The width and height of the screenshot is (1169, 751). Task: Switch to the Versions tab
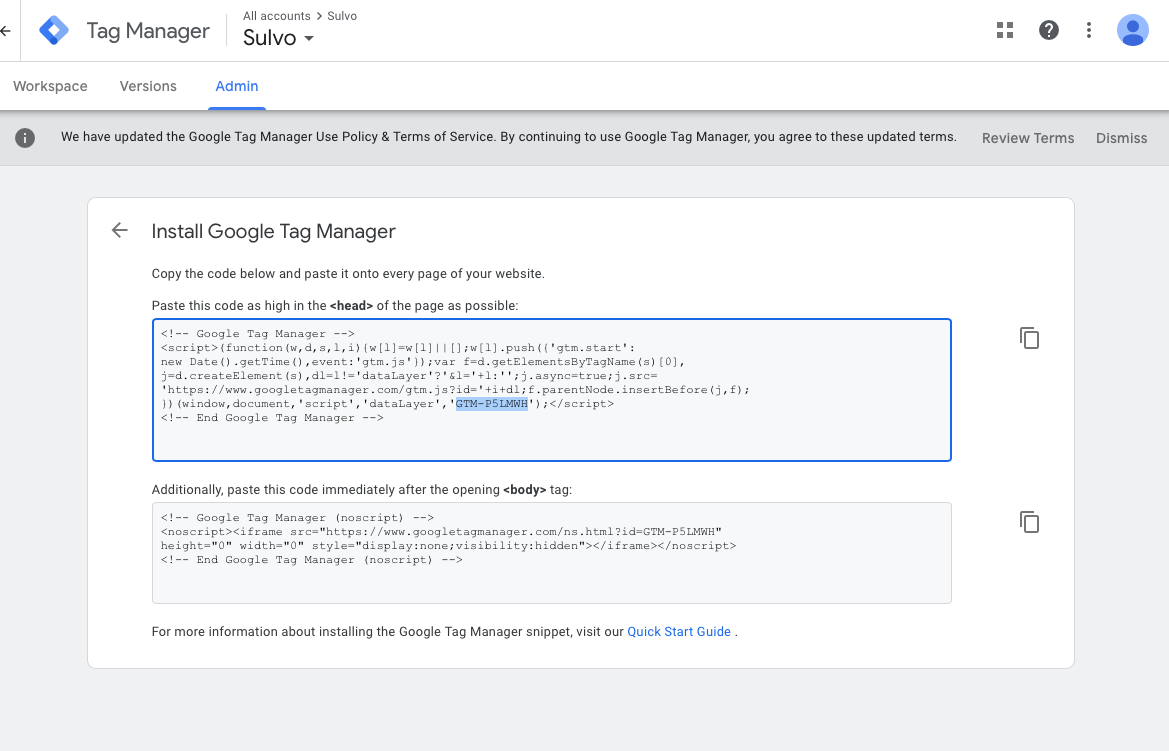[x=148, y=86]
